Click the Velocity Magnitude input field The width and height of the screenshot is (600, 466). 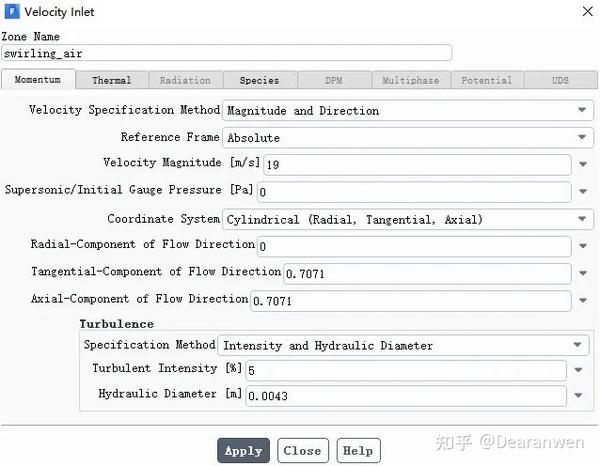417,165
